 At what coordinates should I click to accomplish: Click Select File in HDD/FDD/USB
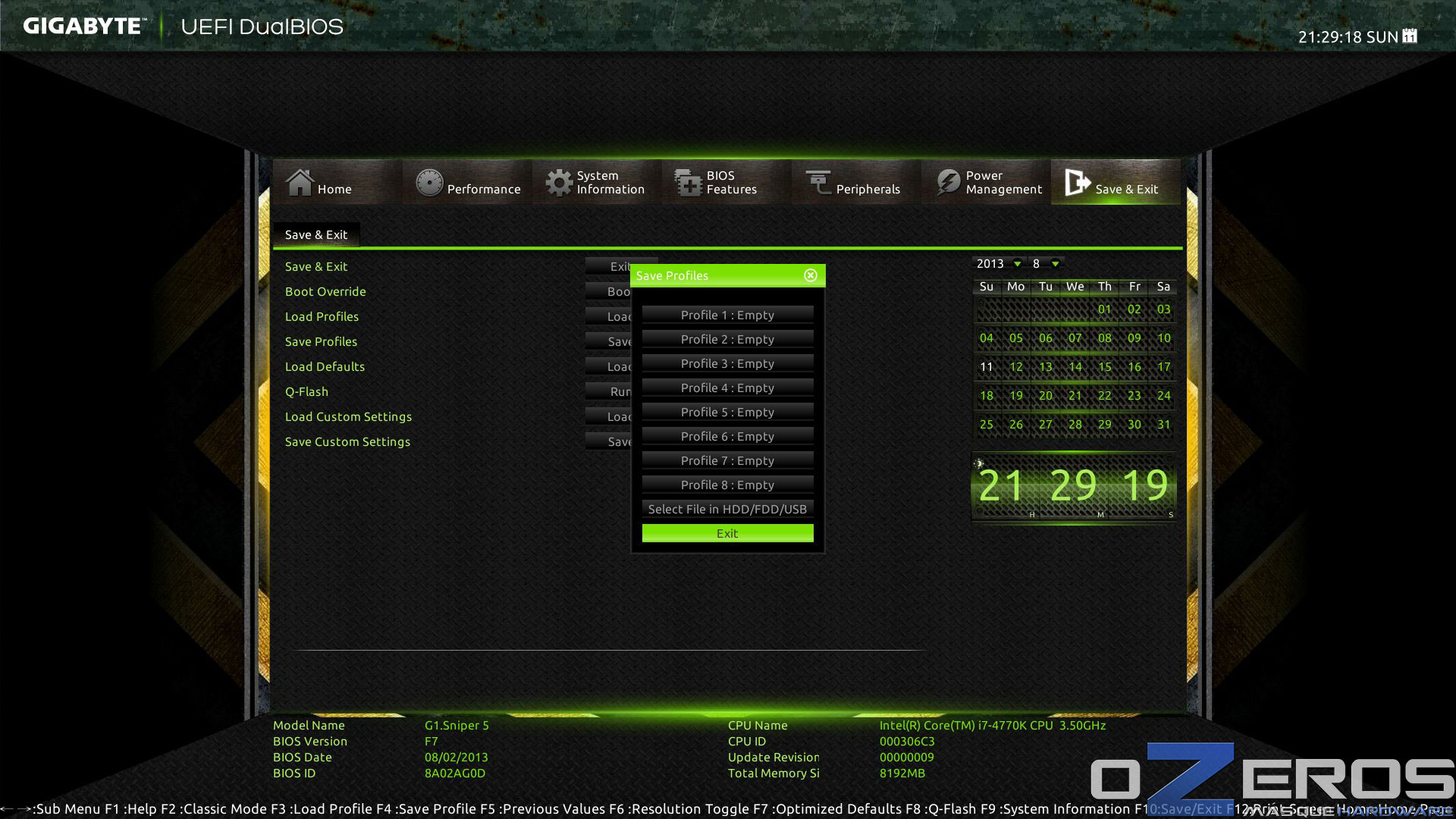click(x=727, y=509)
